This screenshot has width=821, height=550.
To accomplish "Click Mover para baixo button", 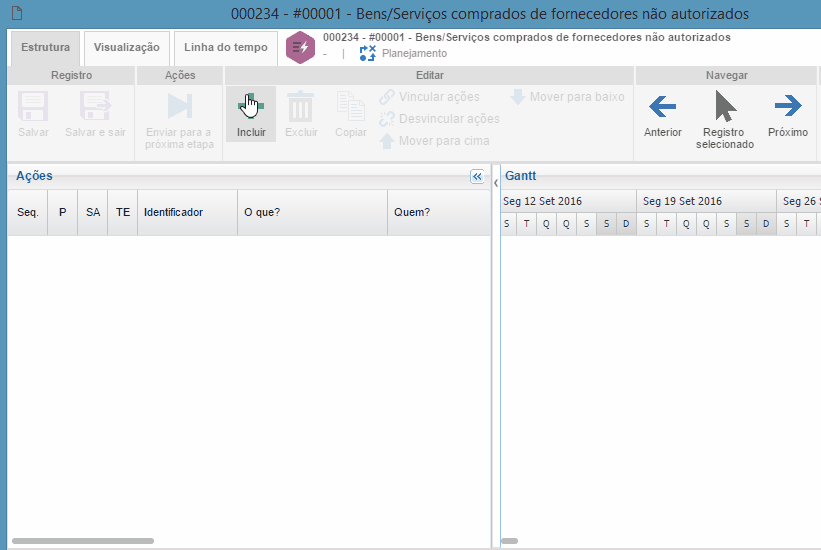I will point(567,97).
